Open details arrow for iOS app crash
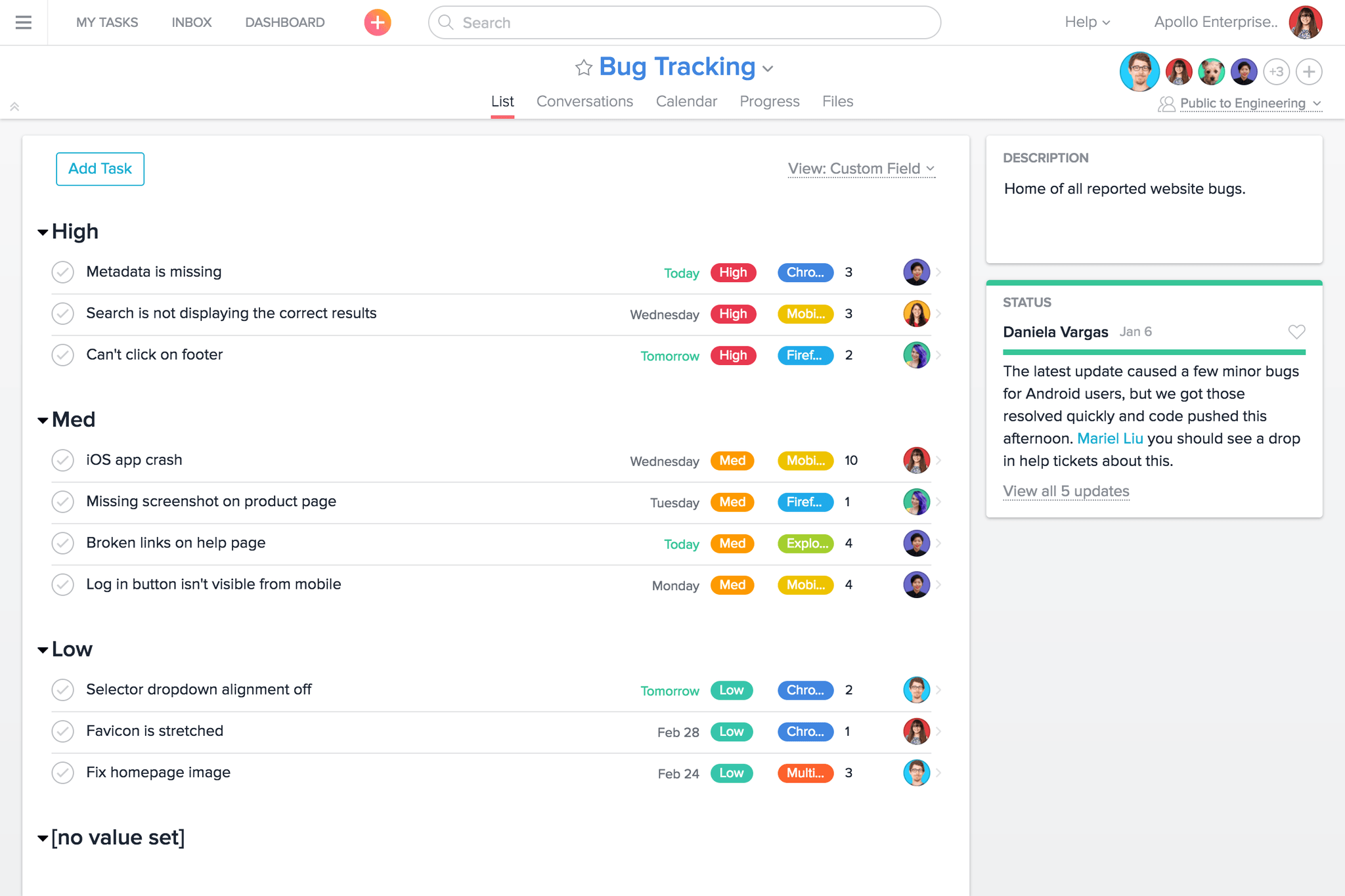The image size is (1345, 896). click(938, 460)
